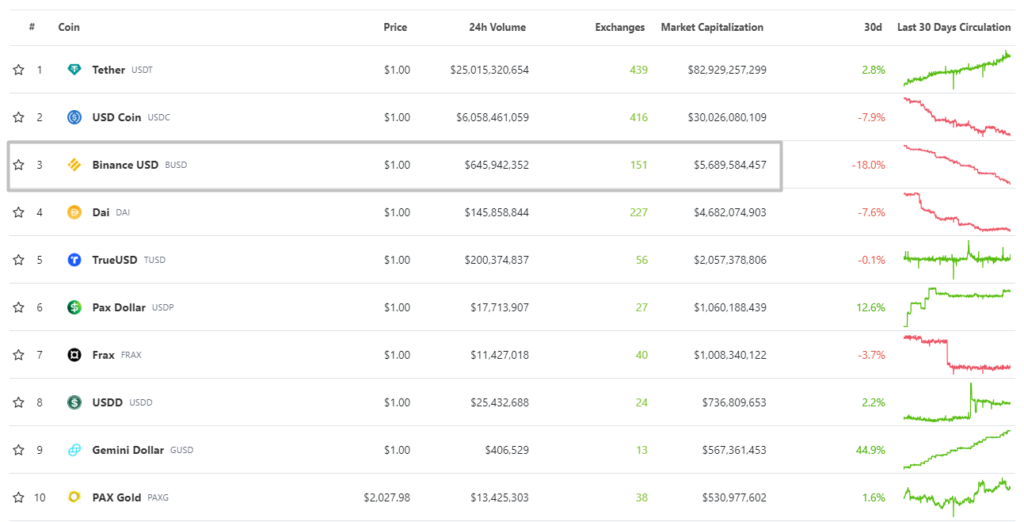The image size is (1024, 522).
Task: Sort table by Coin column header
Action: 69,27
